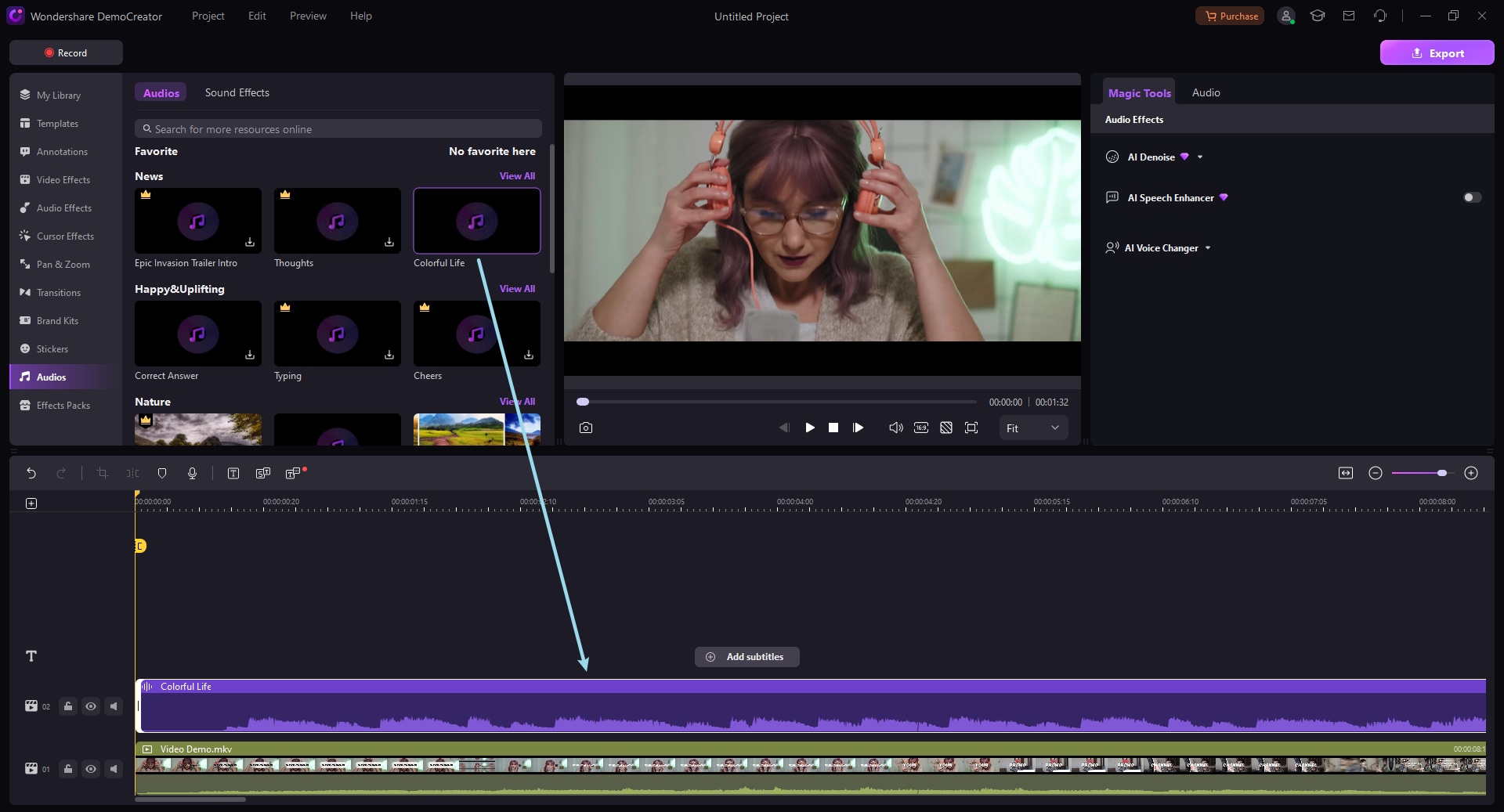Step to the next frame
Viewport: 1504px width, 812px height.
(x=859, y=428)
